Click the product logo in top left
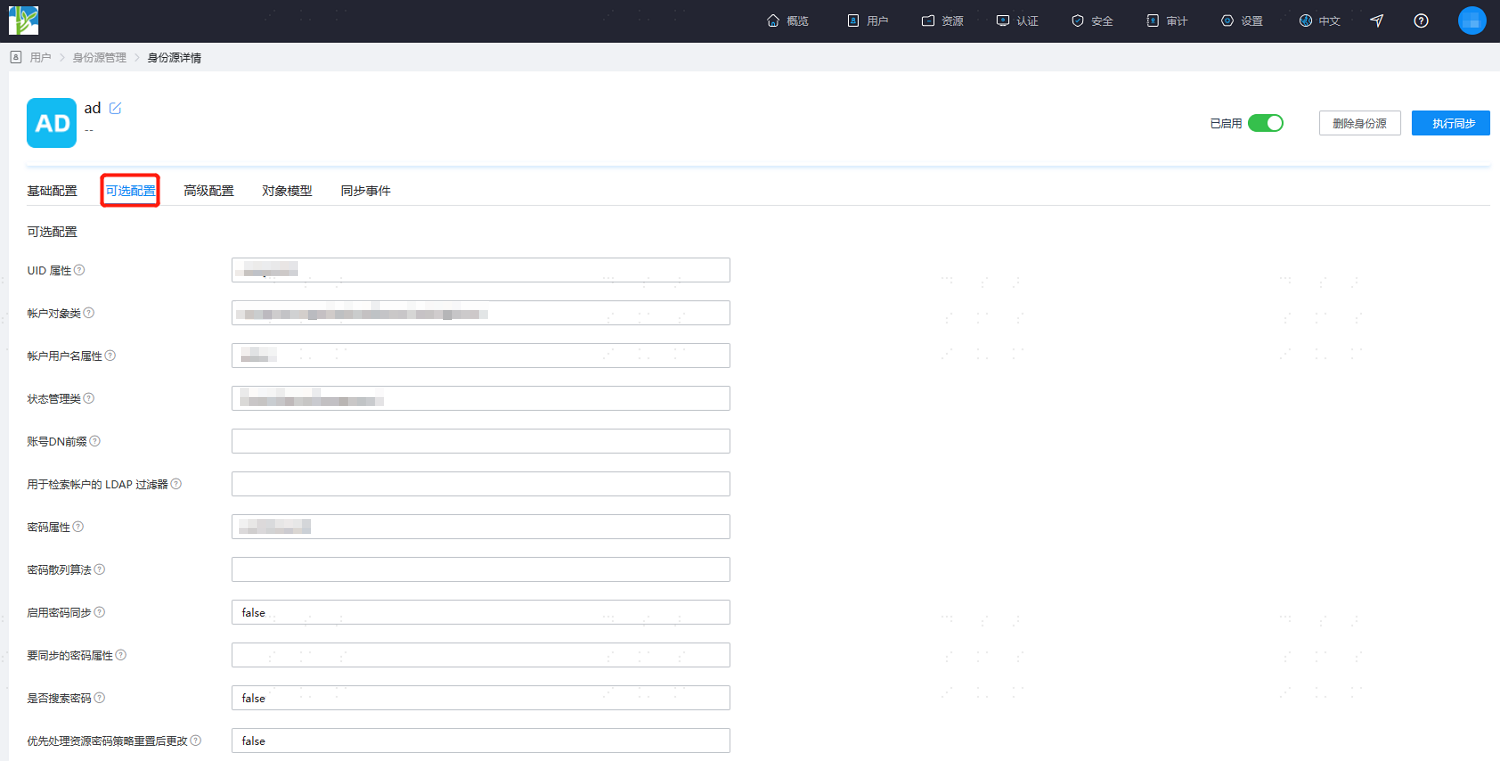Viewport: 1500px width, 761px height. [24, 20]
